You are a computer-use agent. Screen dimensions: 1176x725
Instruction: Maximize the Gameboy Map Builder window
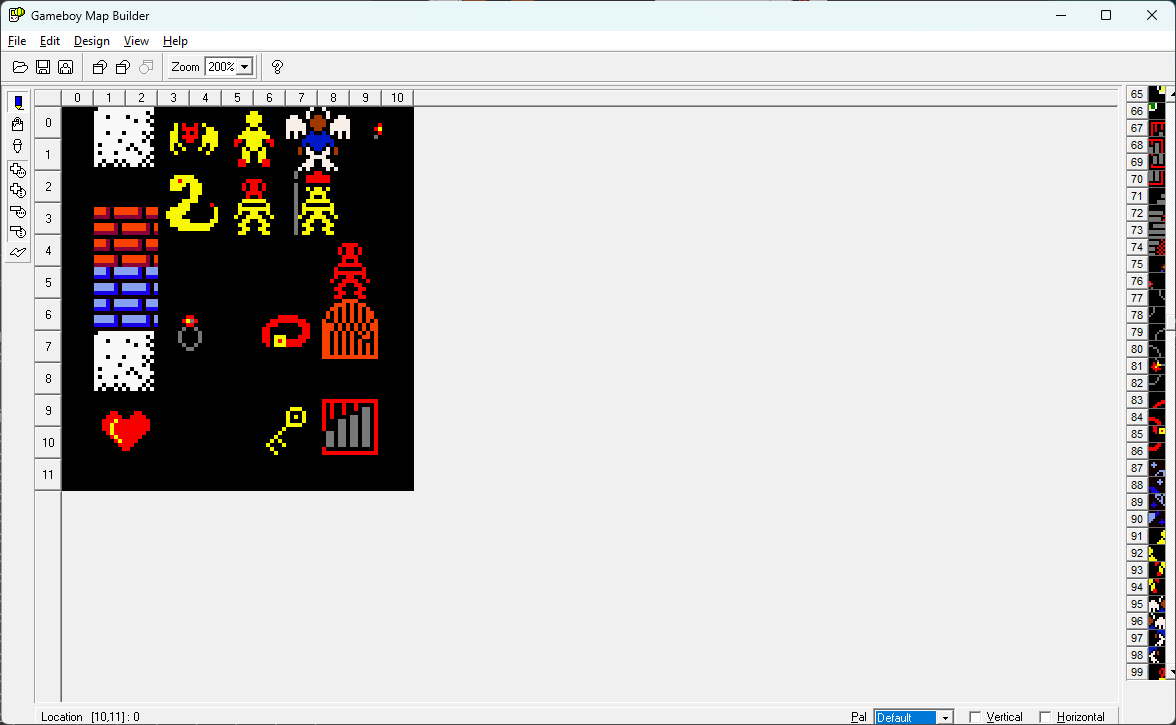coord(1106,15)
